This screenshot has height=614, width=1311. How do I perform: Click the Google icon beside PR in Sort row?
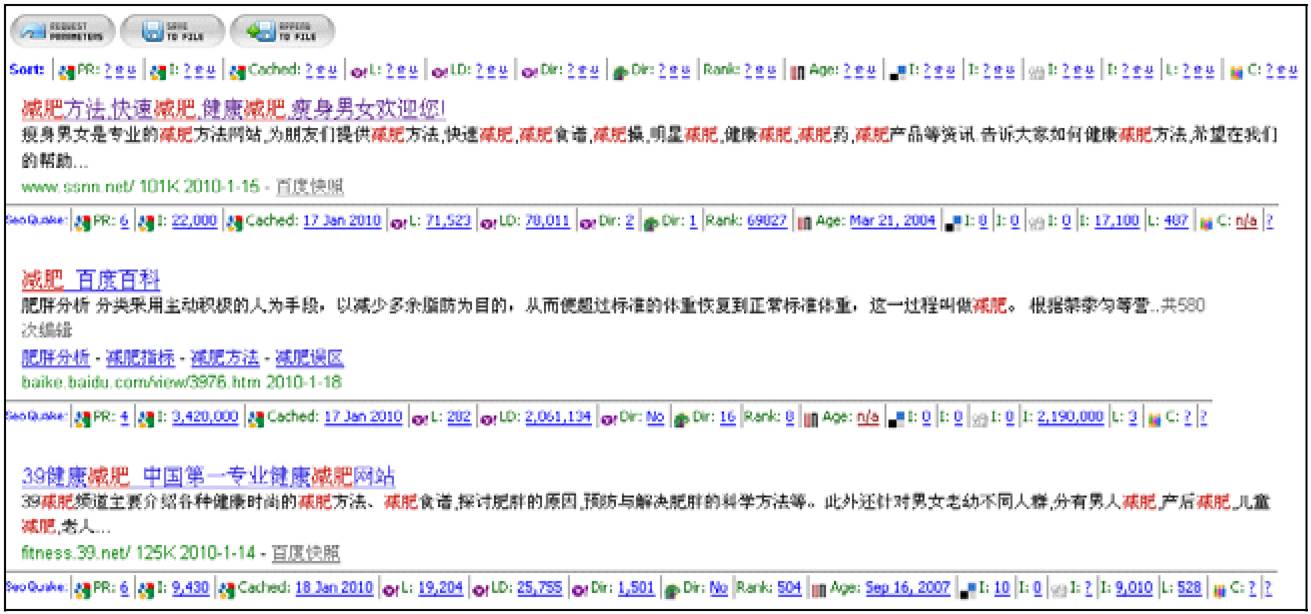point(66,71)
